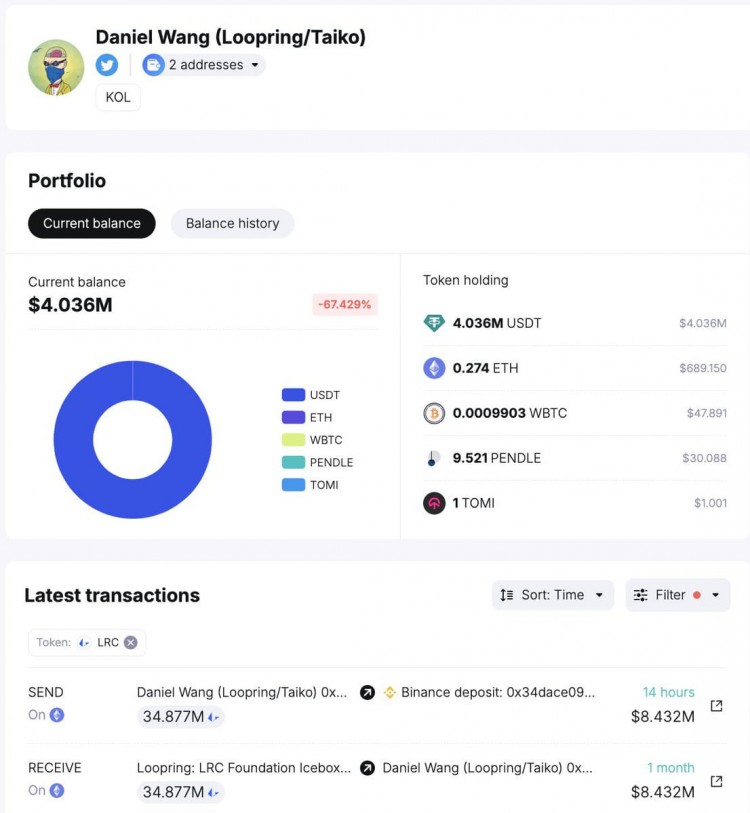The width and height of the screenshot is (750, 813).
Task: Click the 4.036M USDT holding text
Action: pos(497,323)
